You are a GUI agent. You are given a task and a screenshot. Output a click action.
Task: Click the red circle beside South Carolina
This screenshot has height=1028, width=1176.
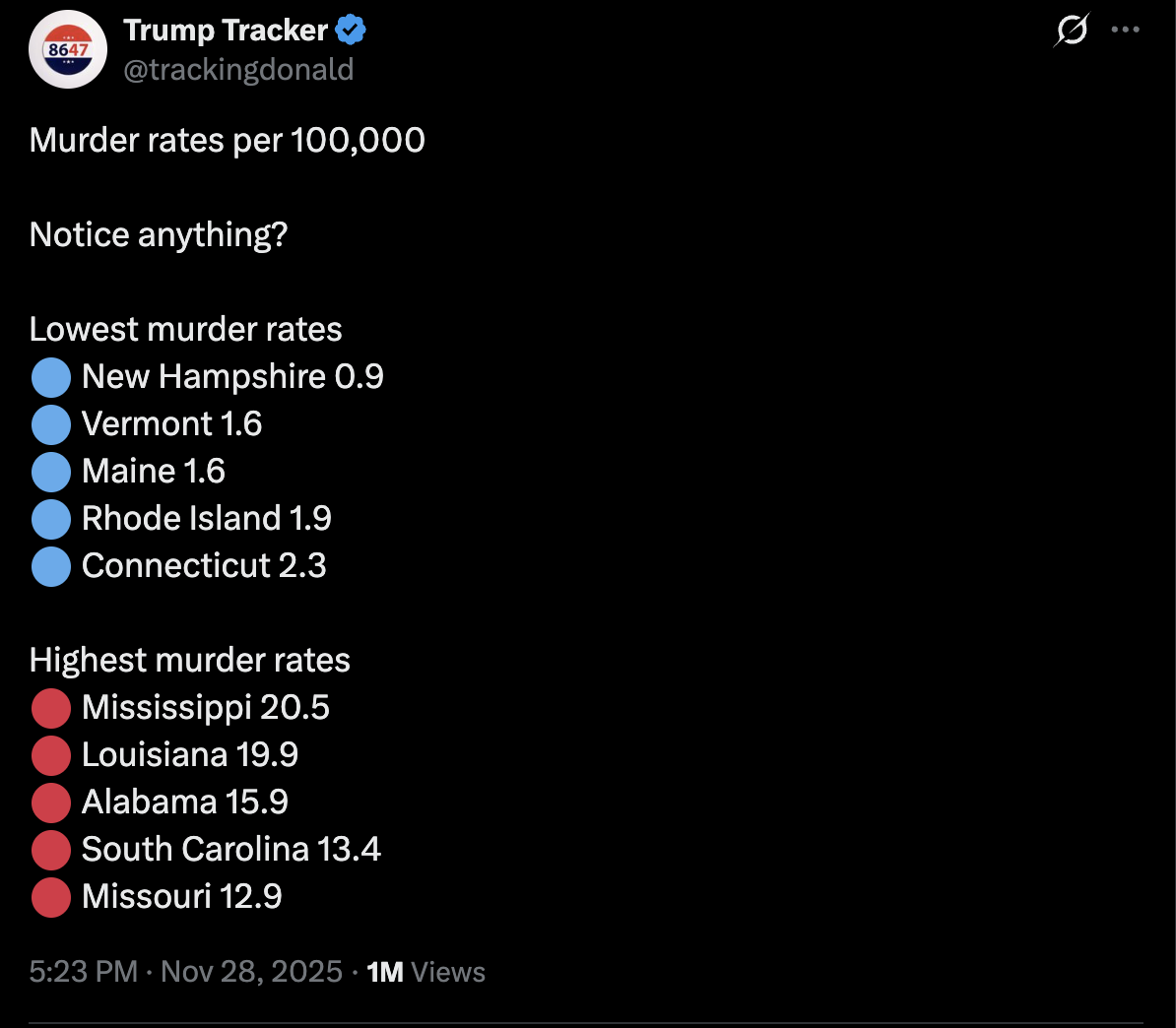tap(51, 850)
